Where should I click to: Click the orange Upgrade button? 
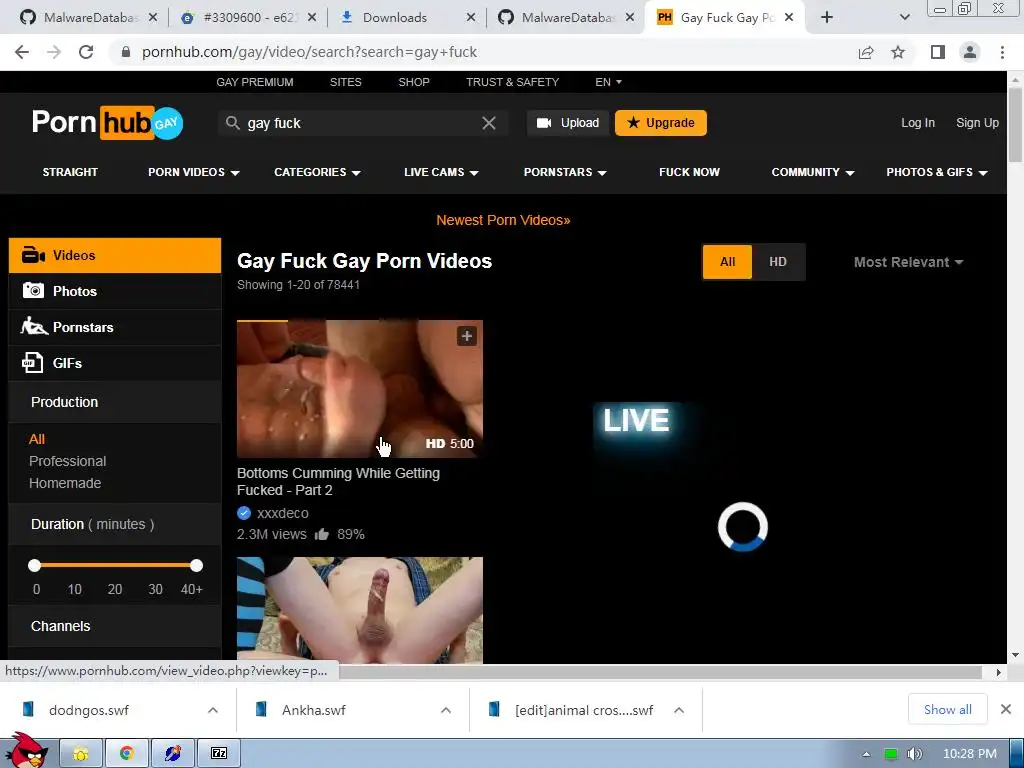click(x=661, y=123)
